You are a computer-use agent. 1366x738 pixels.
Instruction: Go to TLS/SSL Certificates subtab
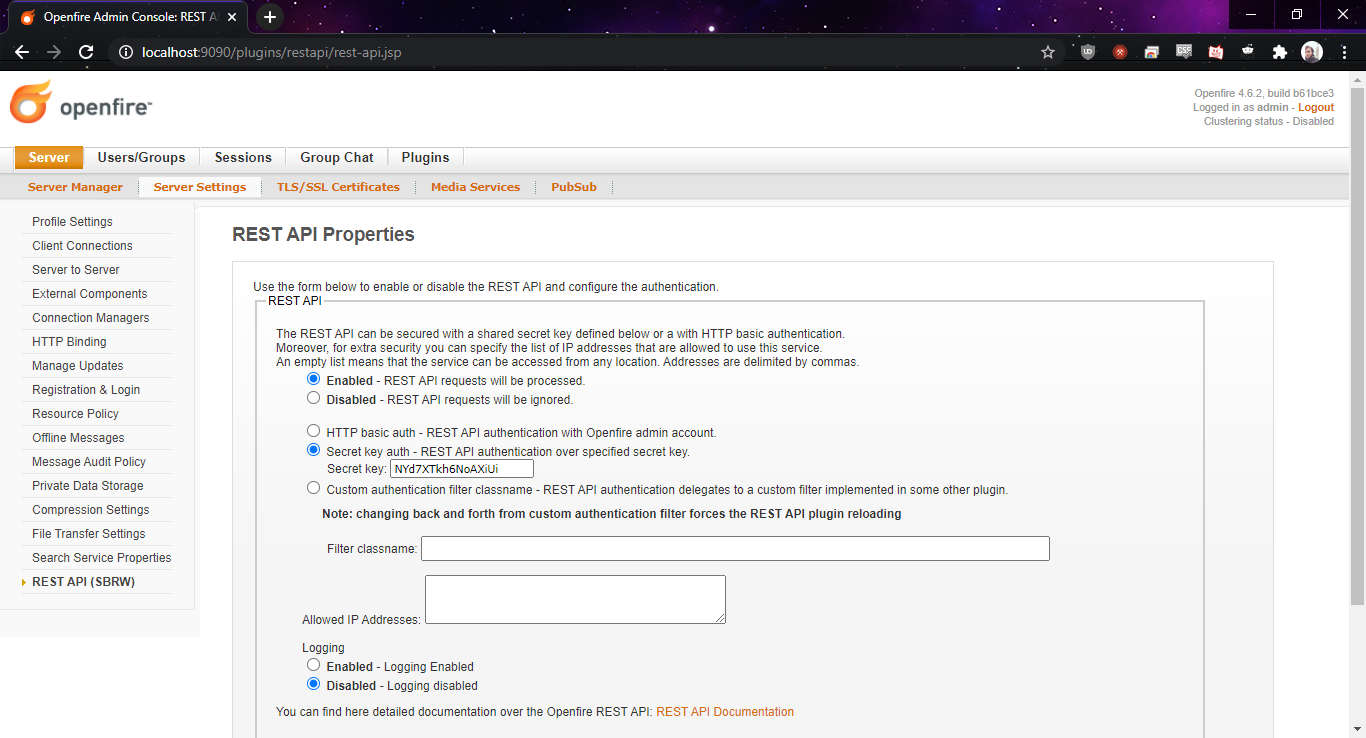pos(338,187)
